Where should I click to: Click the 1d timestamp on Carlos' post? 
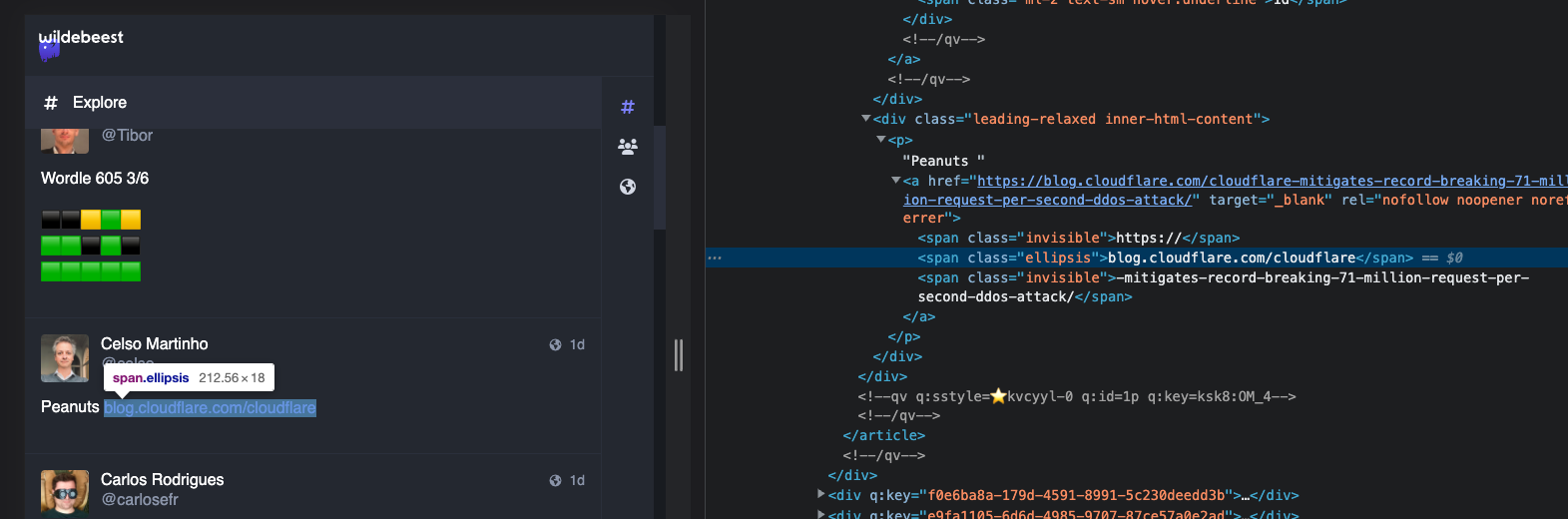pos(577,480)
